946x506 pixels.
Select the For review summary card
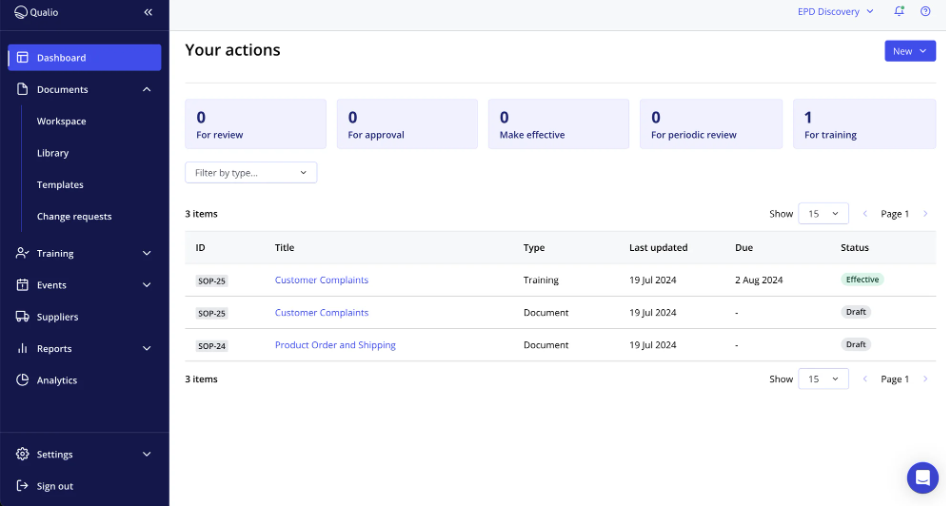click(x=255, y=124)
